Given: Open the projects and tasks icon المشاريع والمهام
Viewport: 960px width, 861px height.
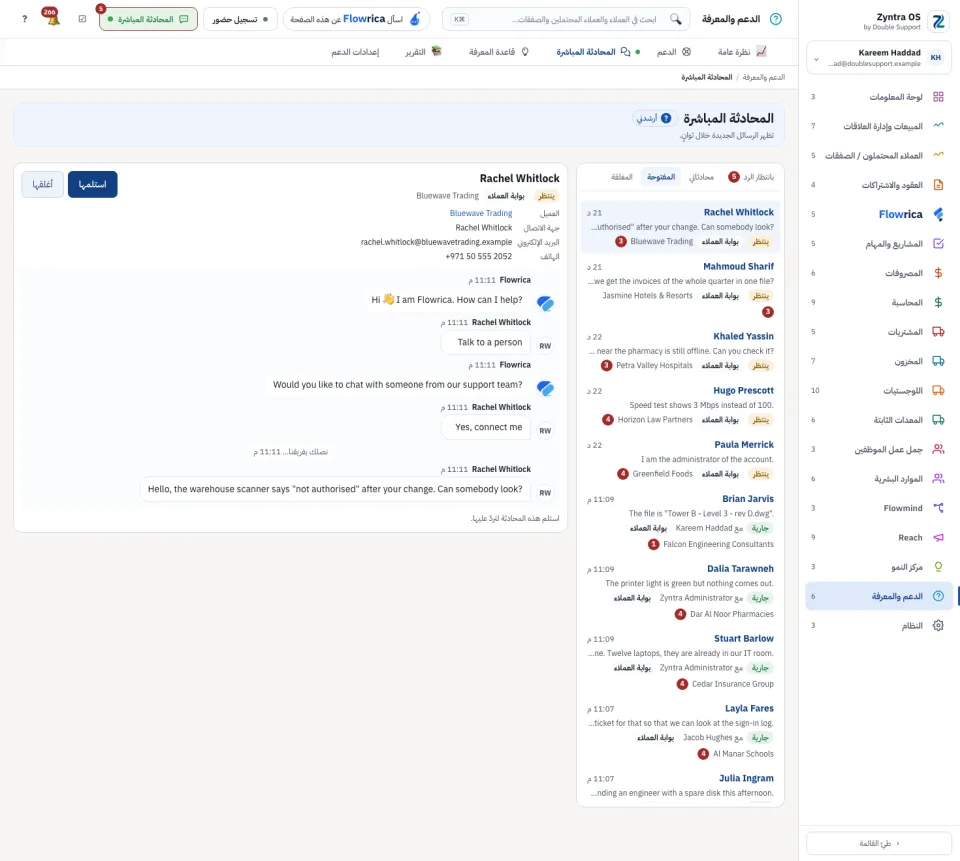Looking at the screenshot, I should (938, 244).
